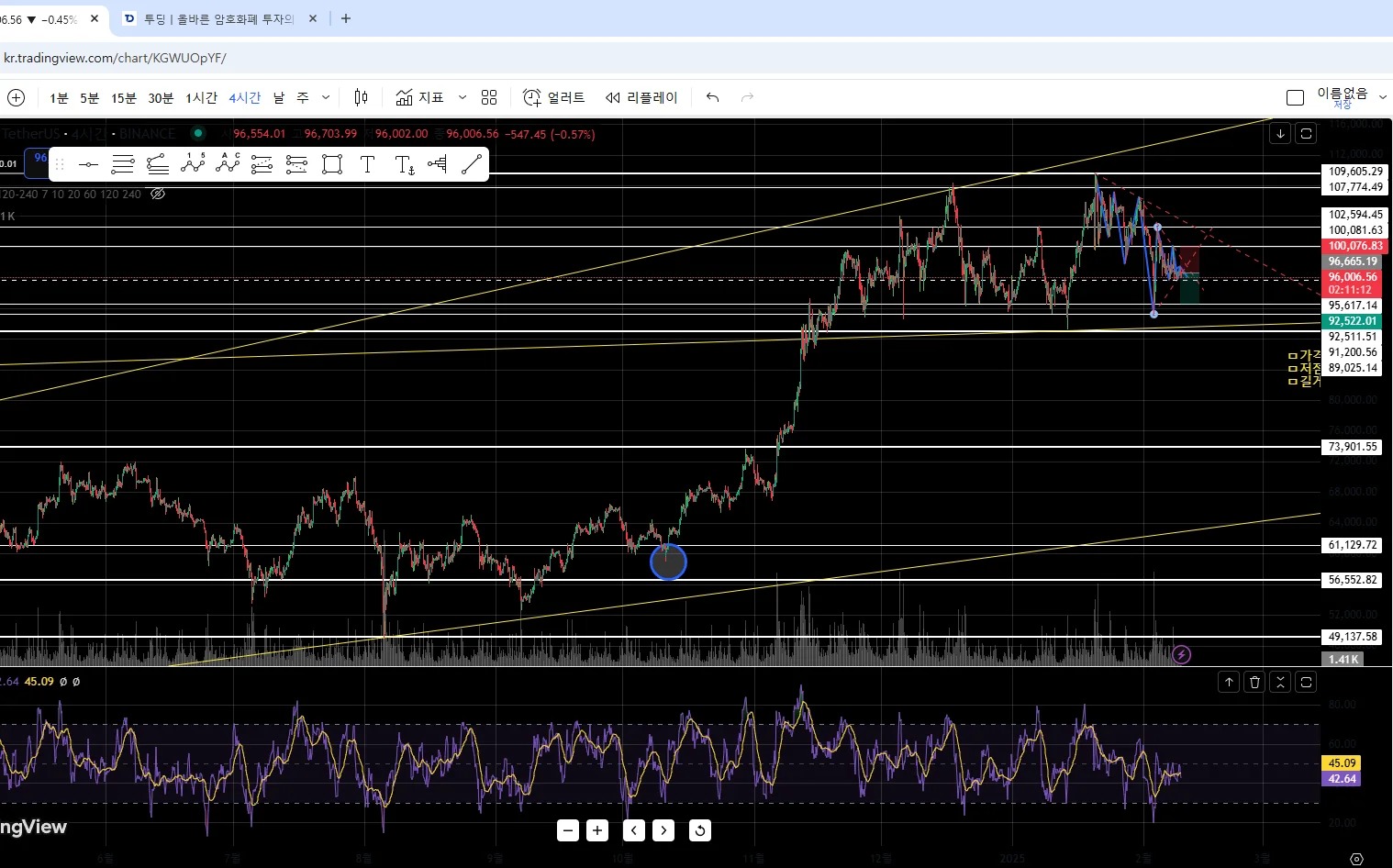Image resolution: width=1393 pixels, height=868 pixels.
Task: Click the zoom in plus button
Action: 597,830
